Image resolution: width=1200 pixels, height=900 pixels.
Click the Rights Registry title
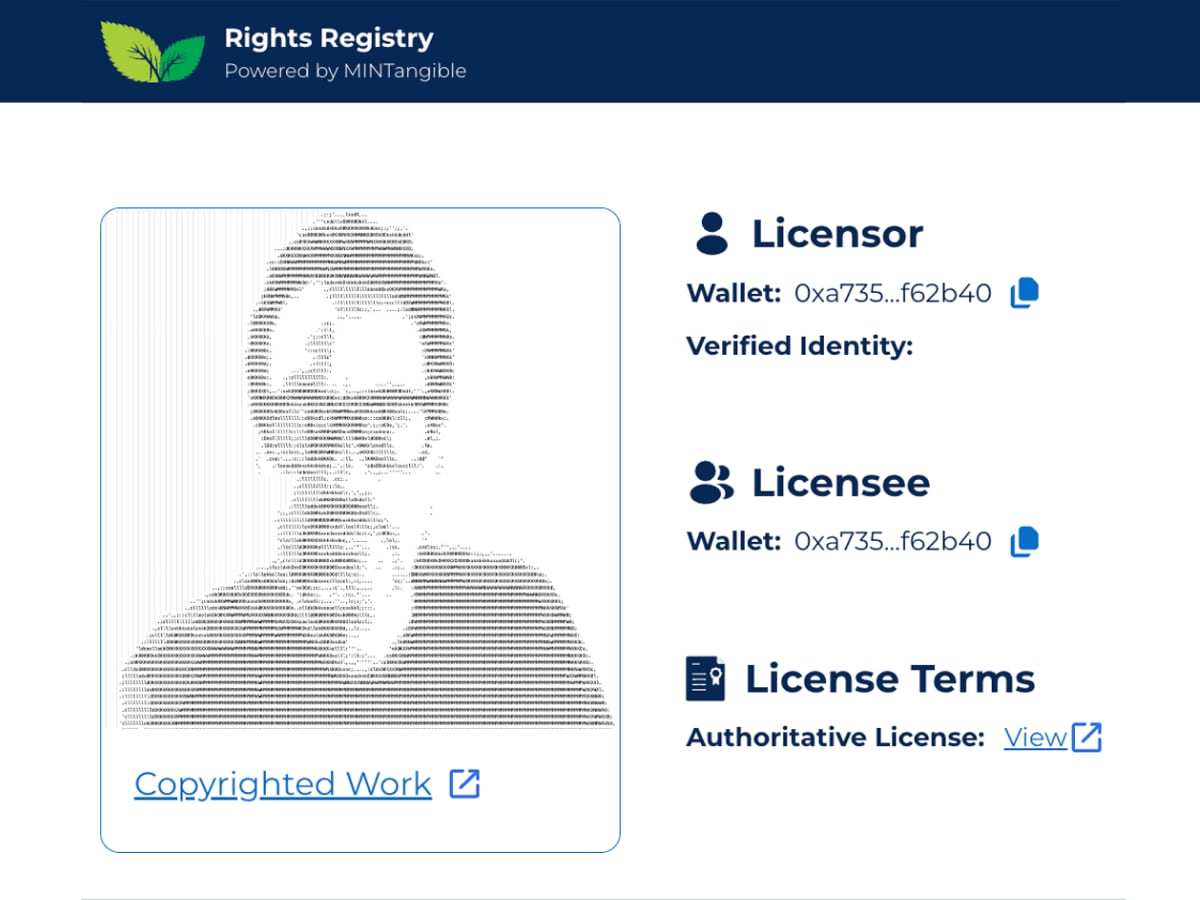[x=328, y=39]
